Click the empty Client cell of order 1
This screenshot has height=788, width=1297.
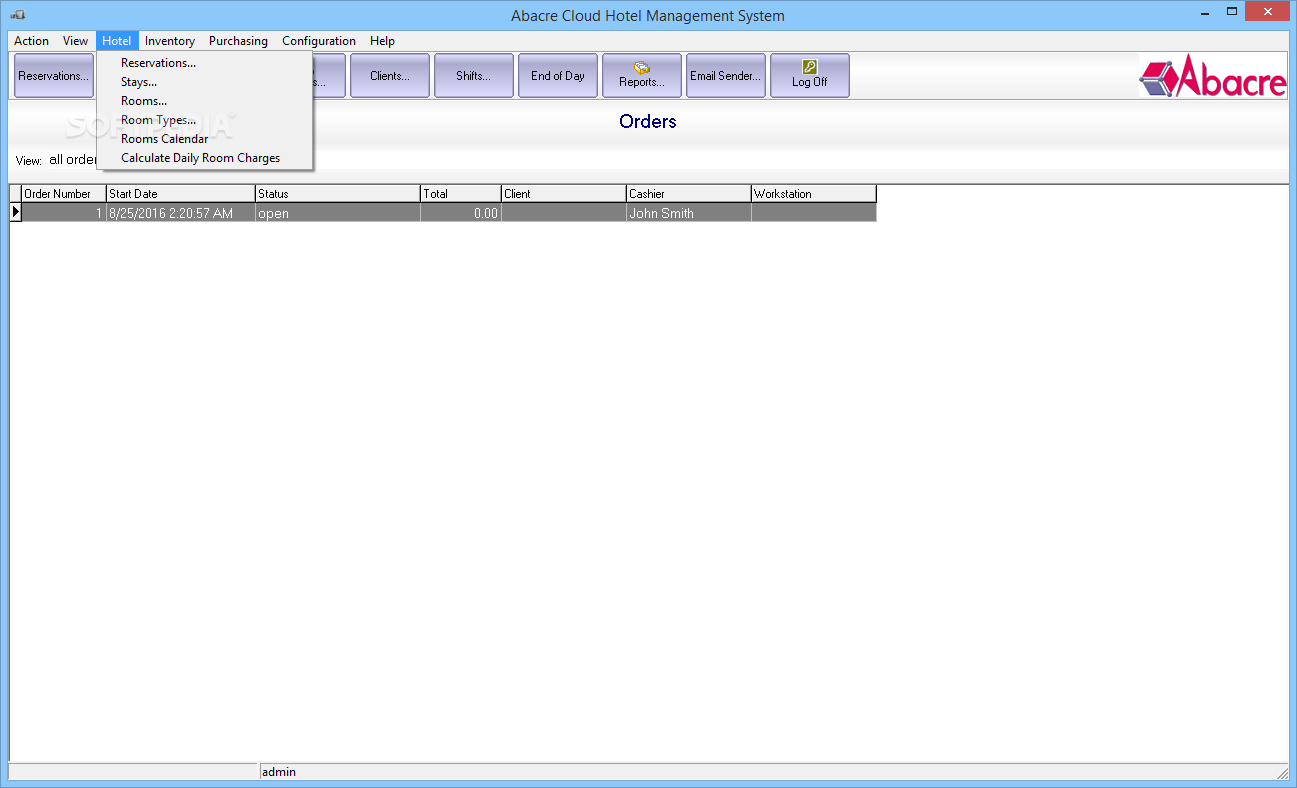564,213
